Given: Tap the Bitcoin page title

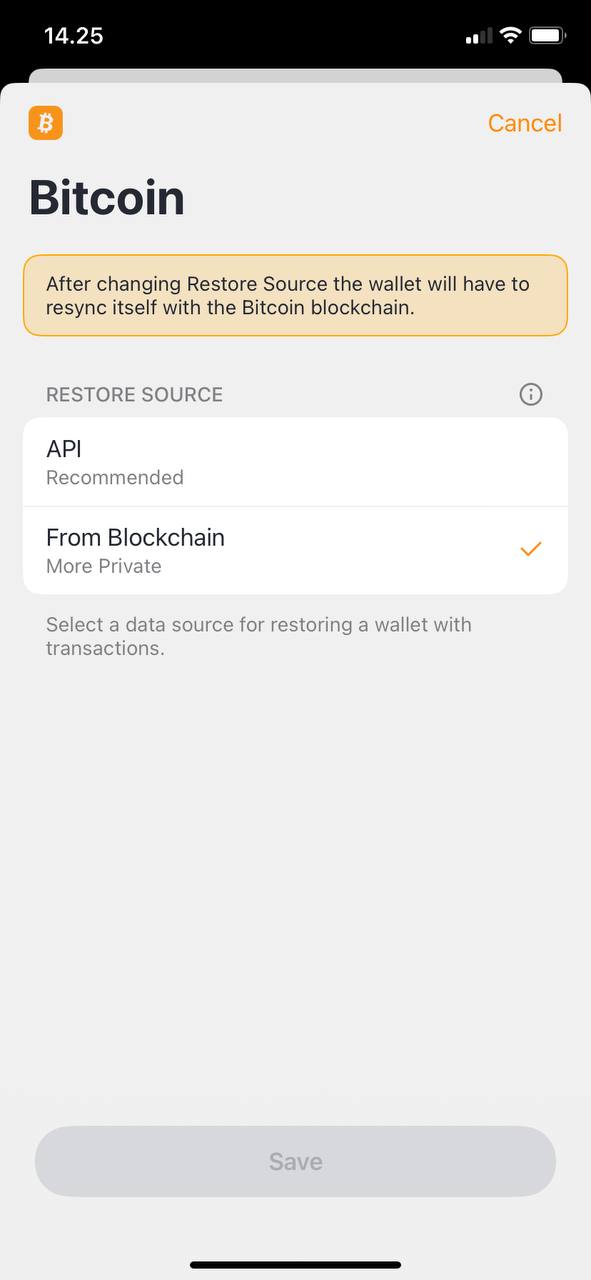Looking at the screenshot, I should tap(107, 197).
